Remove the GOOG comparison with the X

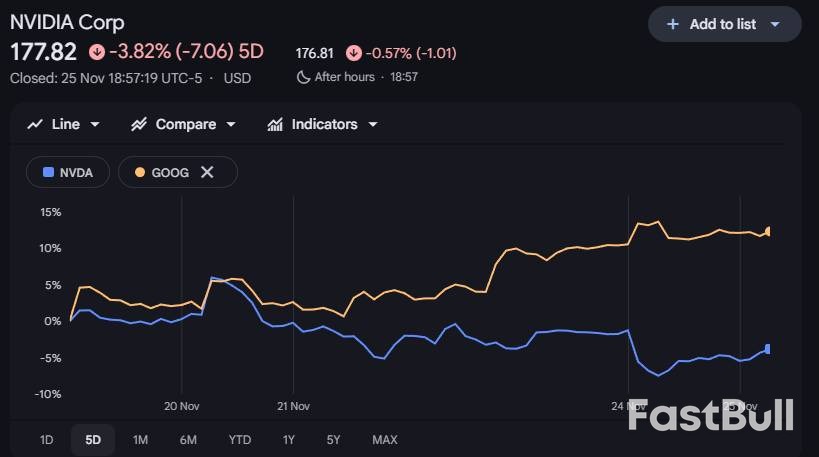tap(207, 172)
